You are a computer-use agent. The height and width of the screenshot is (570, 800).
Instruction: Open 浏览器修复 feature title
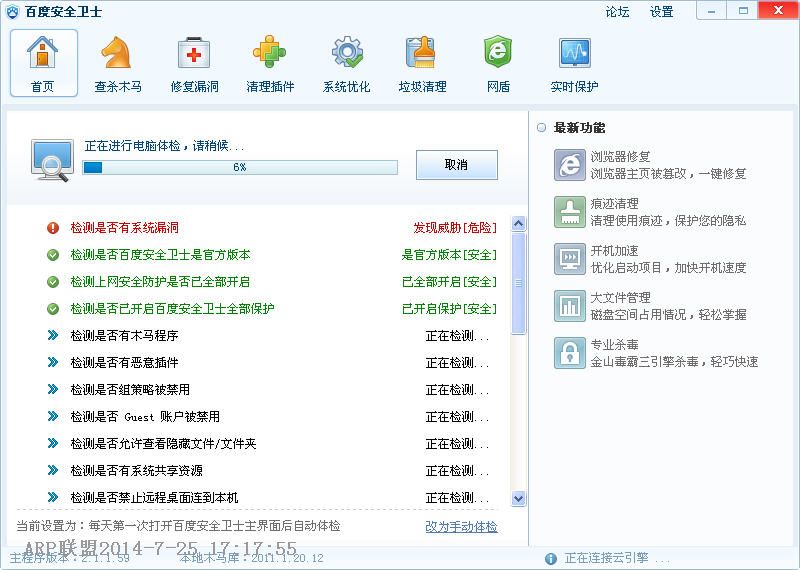[620, 157]
